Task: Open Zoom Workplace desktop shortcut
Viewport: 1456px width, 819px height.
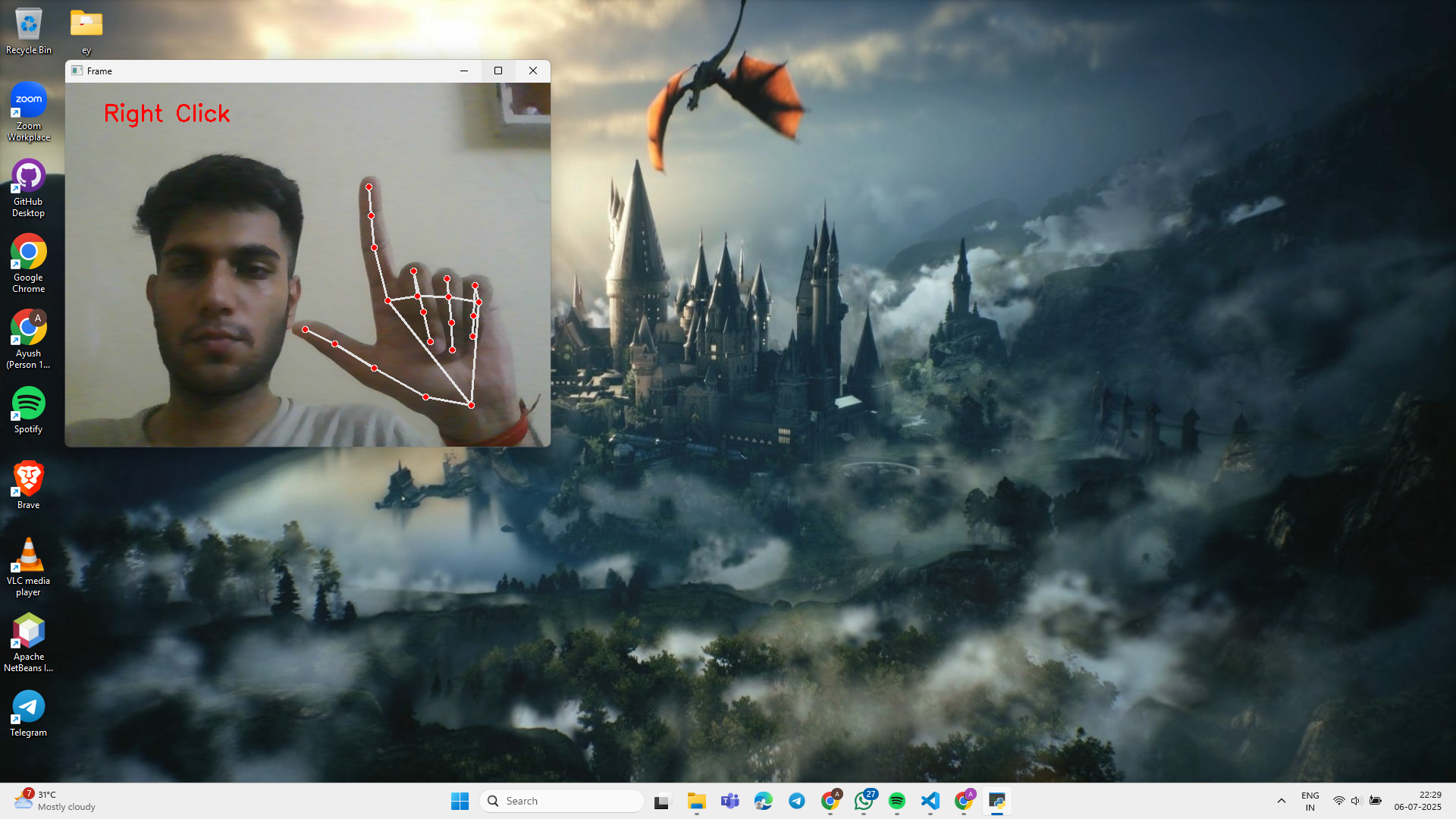Action: 29,112
